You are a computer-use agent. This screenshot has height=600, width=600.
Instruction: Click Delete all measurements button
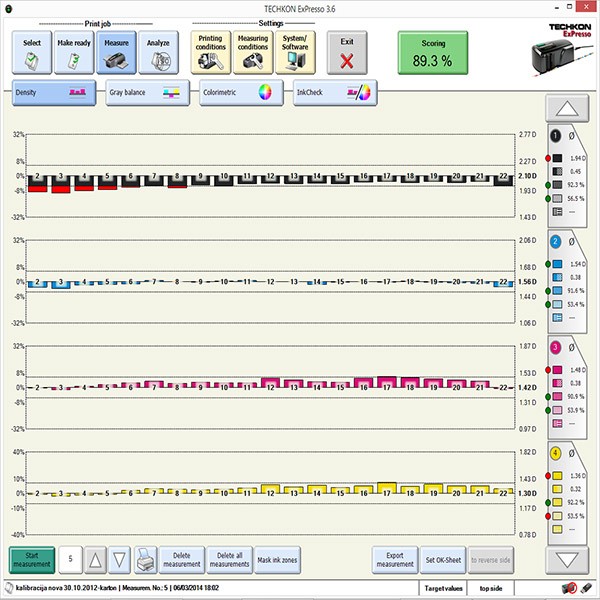[x=230, y=560]
